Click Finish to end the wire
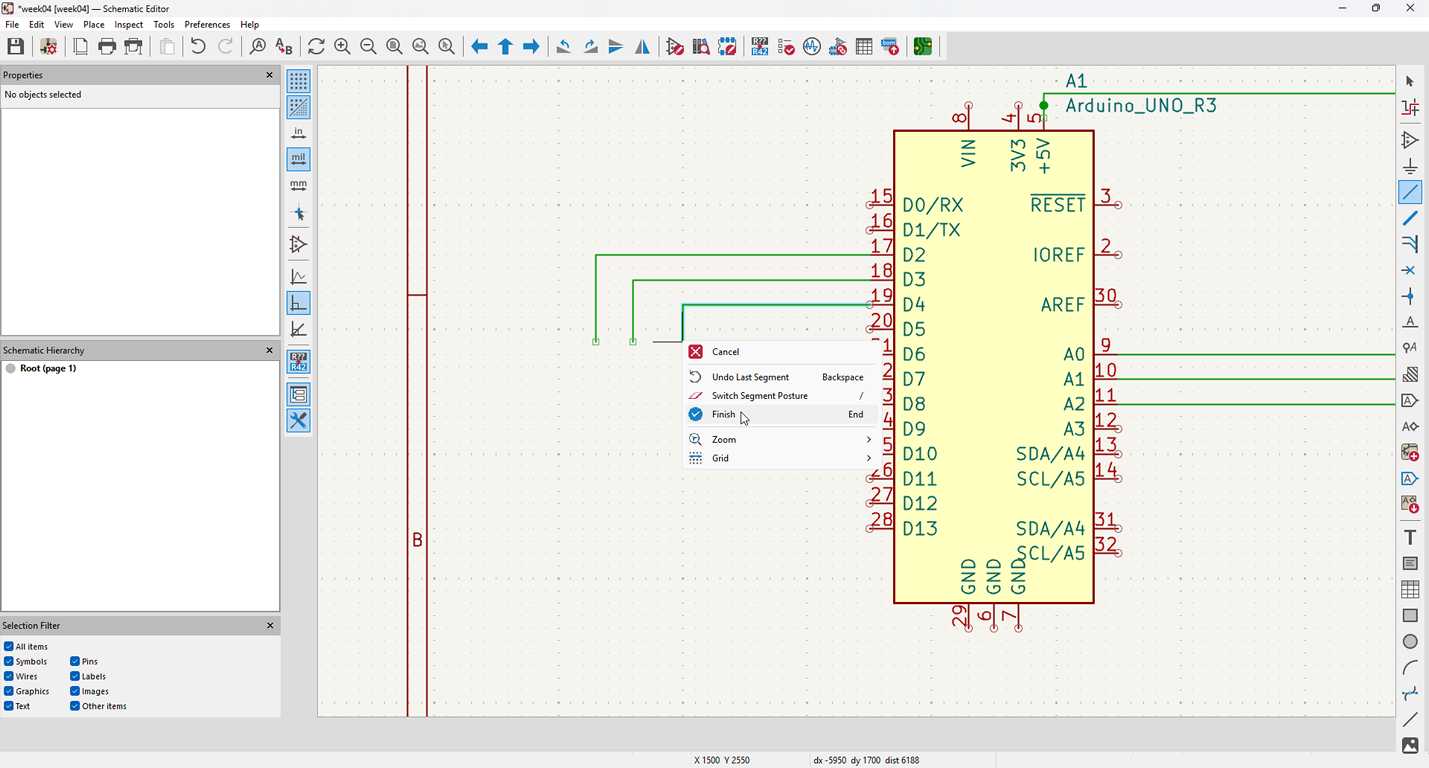This screenshot has width=1429, height=768. [x=781, y=414]
